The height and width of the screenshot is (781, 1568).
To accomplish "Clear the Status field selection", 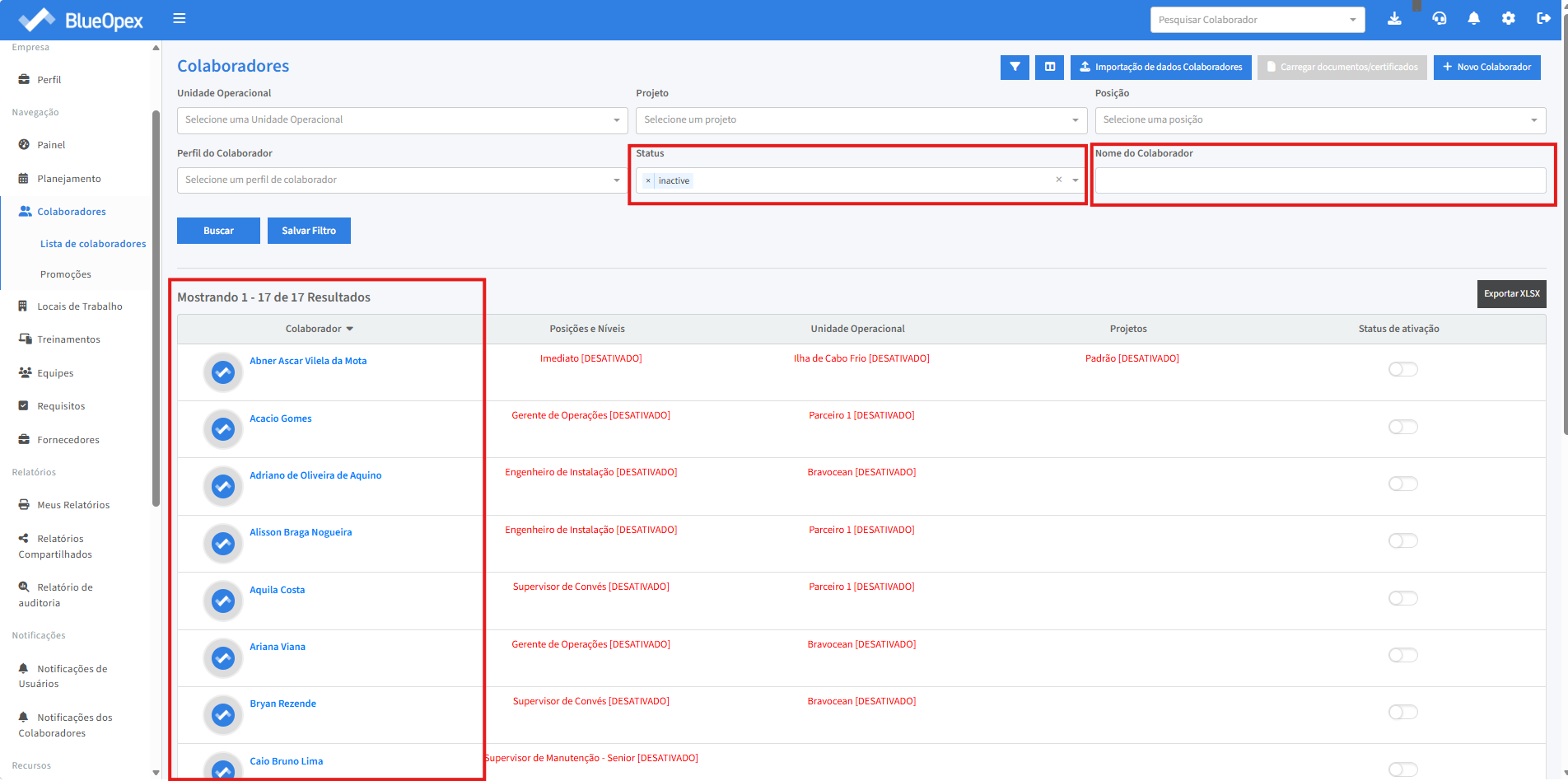I will click(x=1059, y=180).
